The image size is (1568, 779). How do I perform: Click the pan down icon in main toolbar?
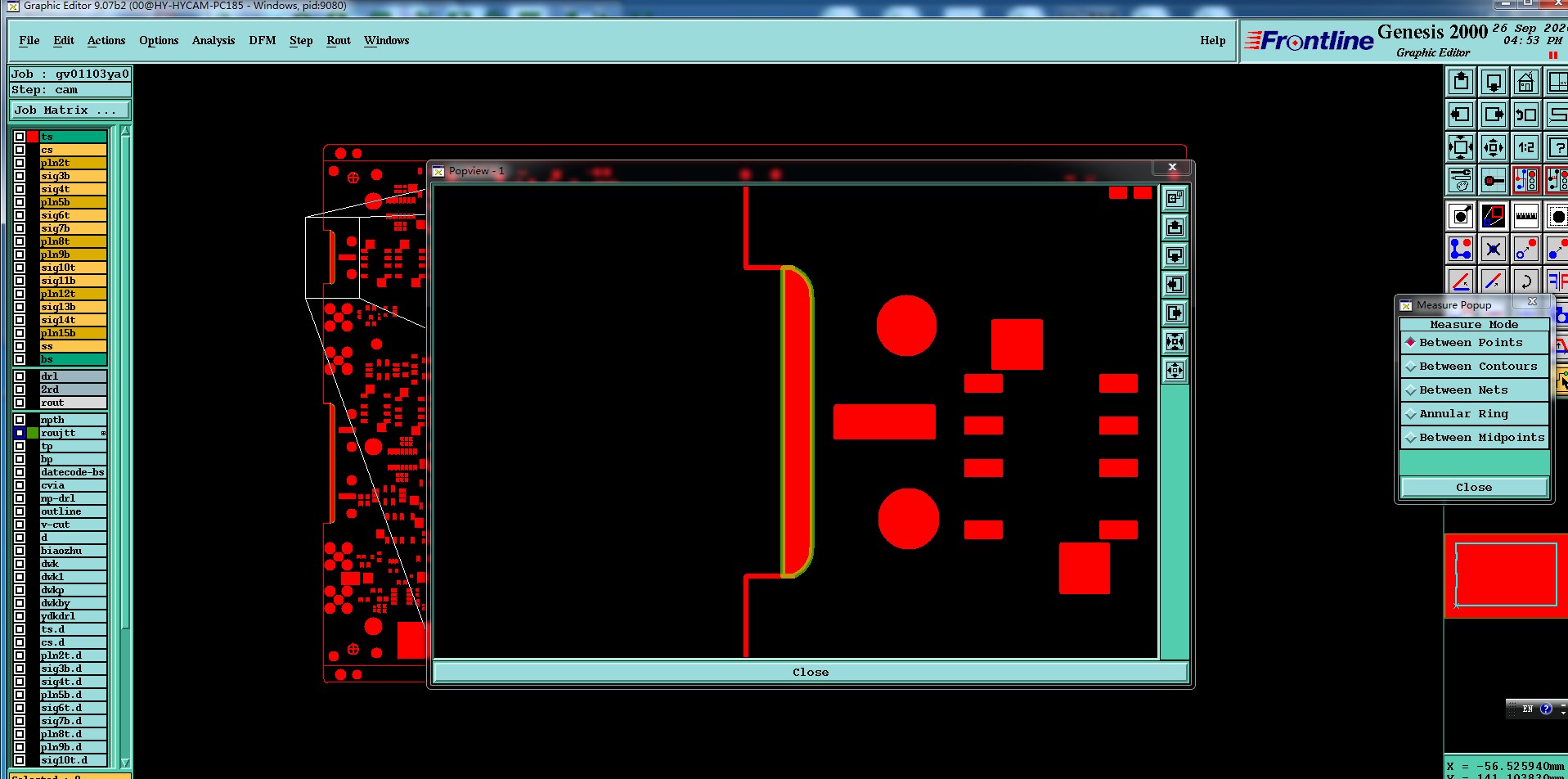coord(1494,82)
